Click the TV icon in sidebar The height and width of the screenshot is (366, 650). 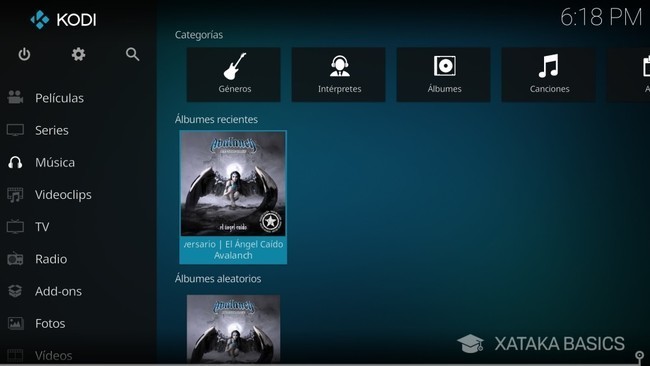pyautogui.click(x=15, y=227)
